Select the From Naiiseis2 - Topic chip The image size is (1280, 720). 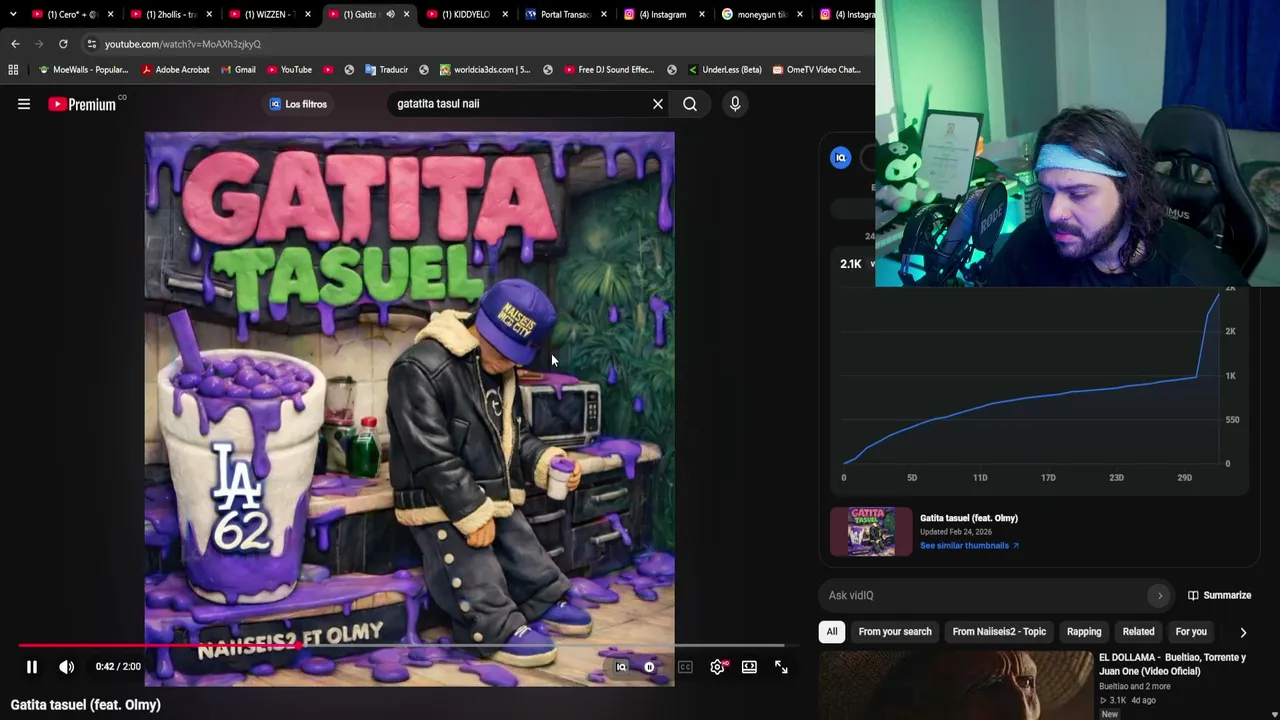click(999, 632)
